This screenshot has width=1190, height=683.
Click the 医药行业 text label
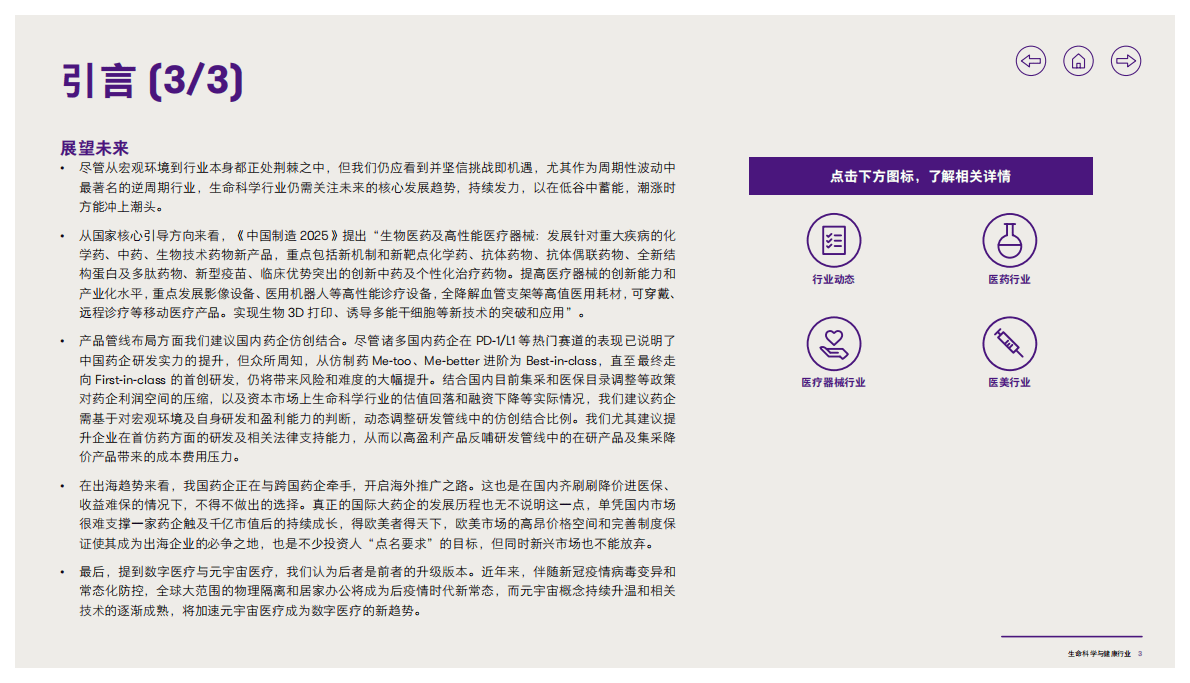(1008, 280)
